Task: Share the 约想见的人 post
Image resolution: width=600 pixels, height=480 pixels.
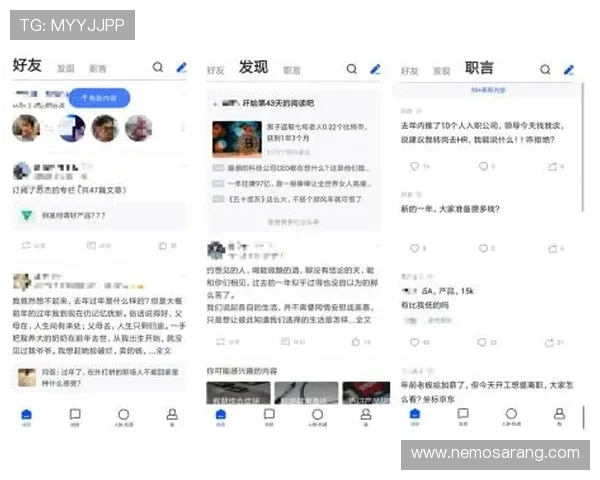Action: click(x=228, y=341)
